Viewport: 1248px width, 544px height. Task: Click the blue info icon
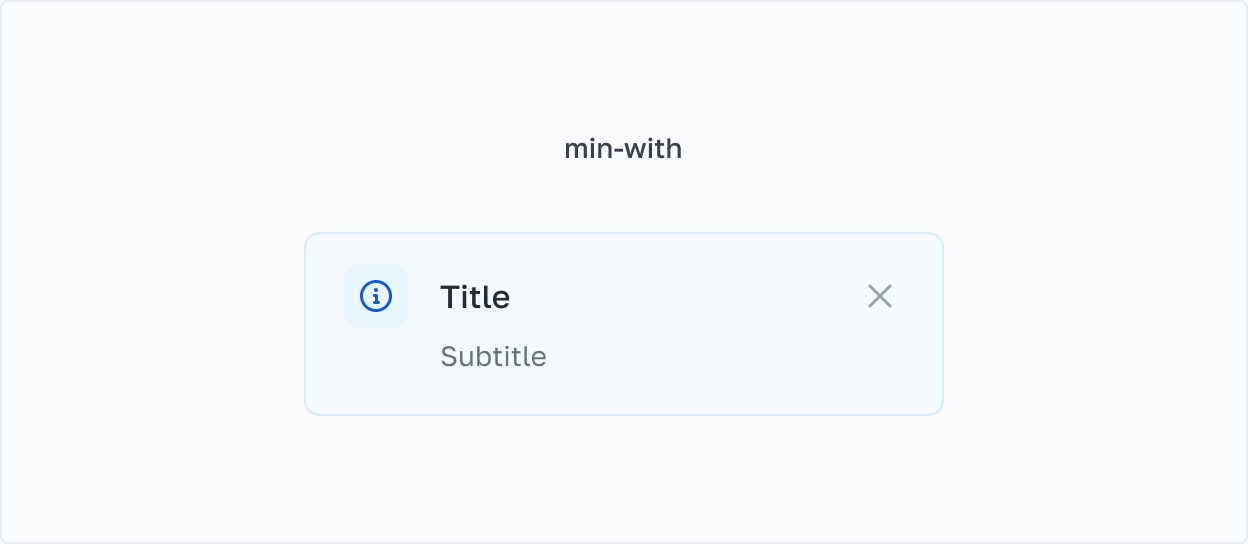coord(376,296)
